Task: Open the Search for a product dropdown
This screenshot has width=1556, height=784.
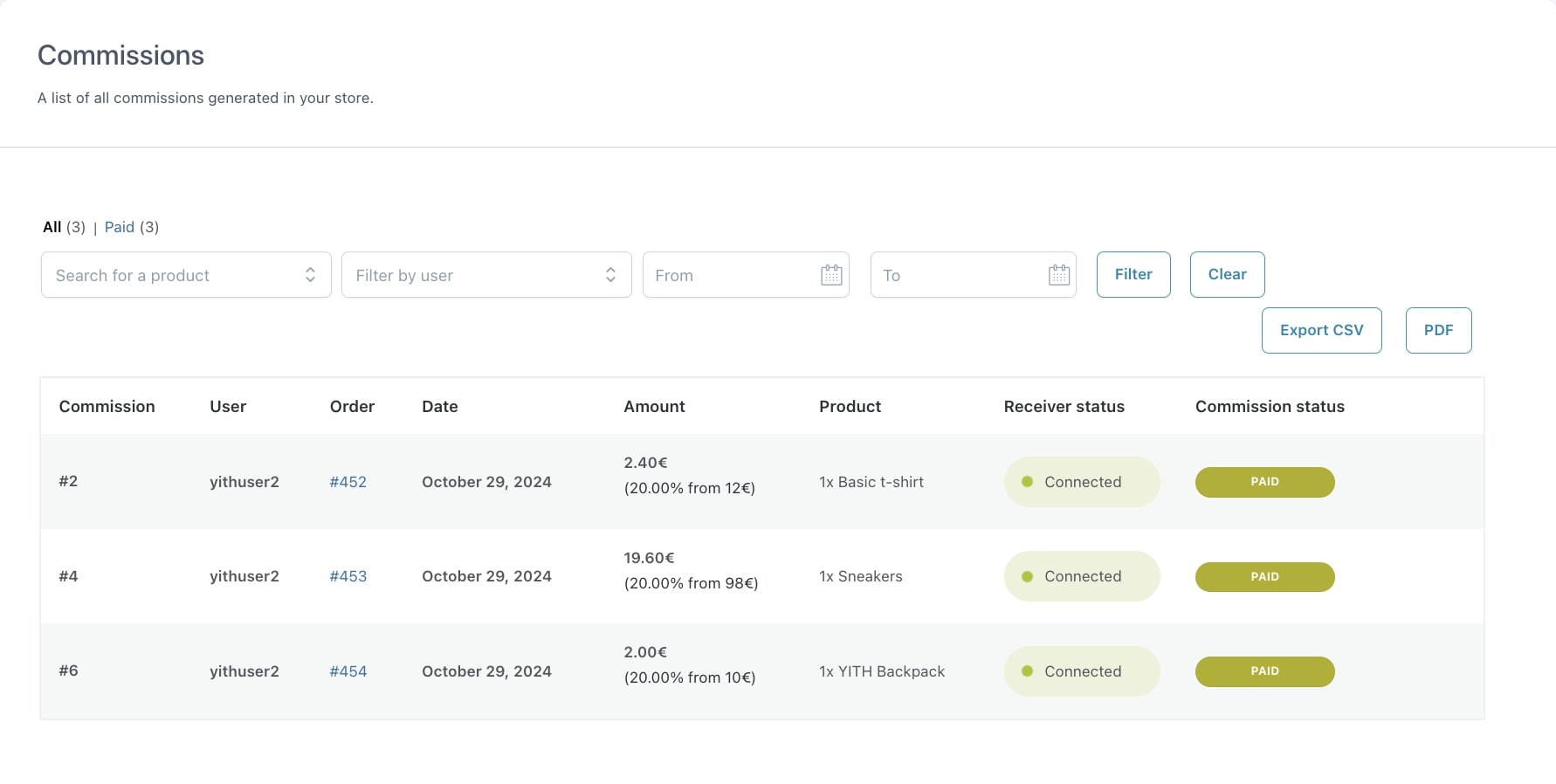Action: [x=186, y=275]
